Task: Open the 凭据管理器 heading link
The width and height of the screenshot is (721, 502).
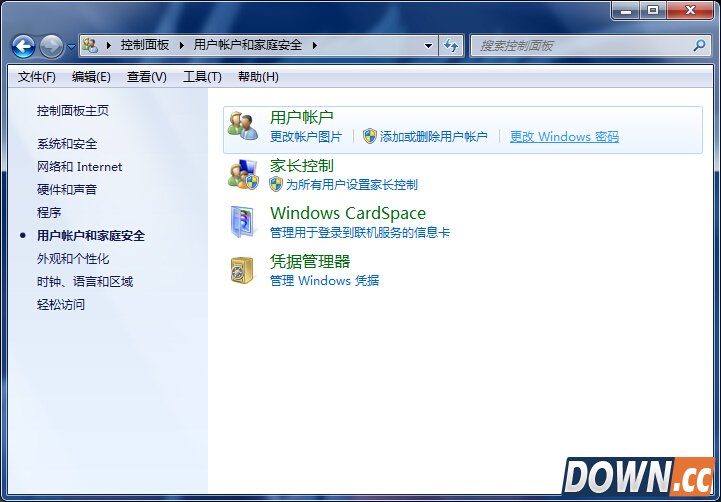Action: (310, 262)
